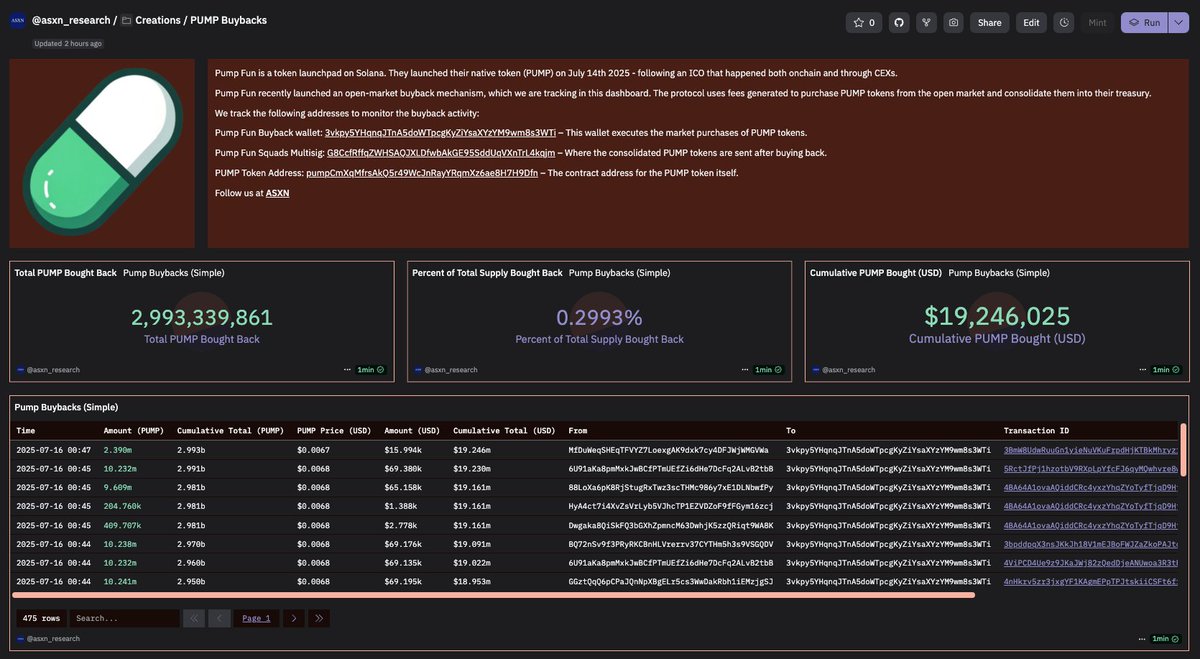
Task: Open transaction ID starting with 5RctJfPj1hzotbV9
Action: pos(1091,468)
